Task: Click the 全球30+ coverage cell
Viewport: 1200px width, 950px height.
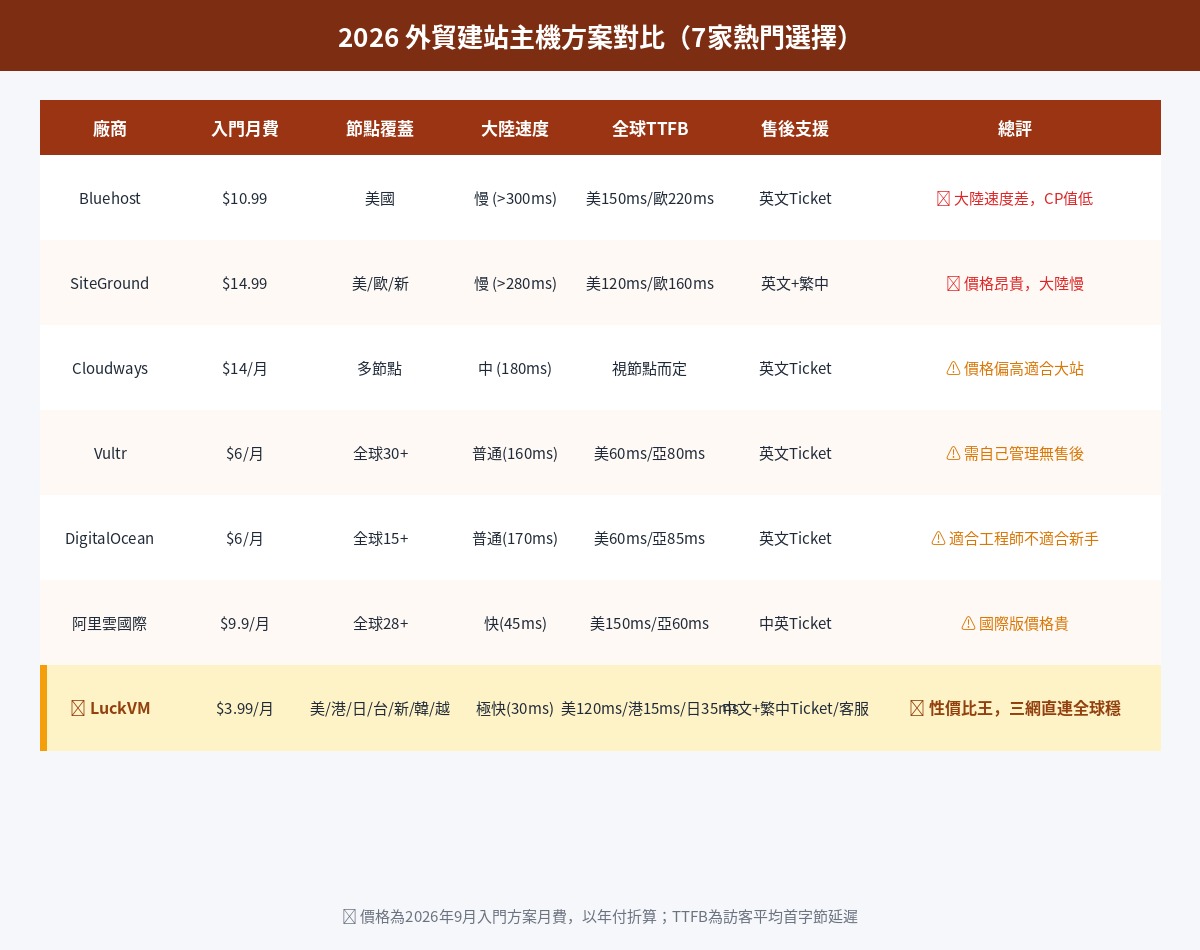Action: pyautogui.click(x=380, y=453)
